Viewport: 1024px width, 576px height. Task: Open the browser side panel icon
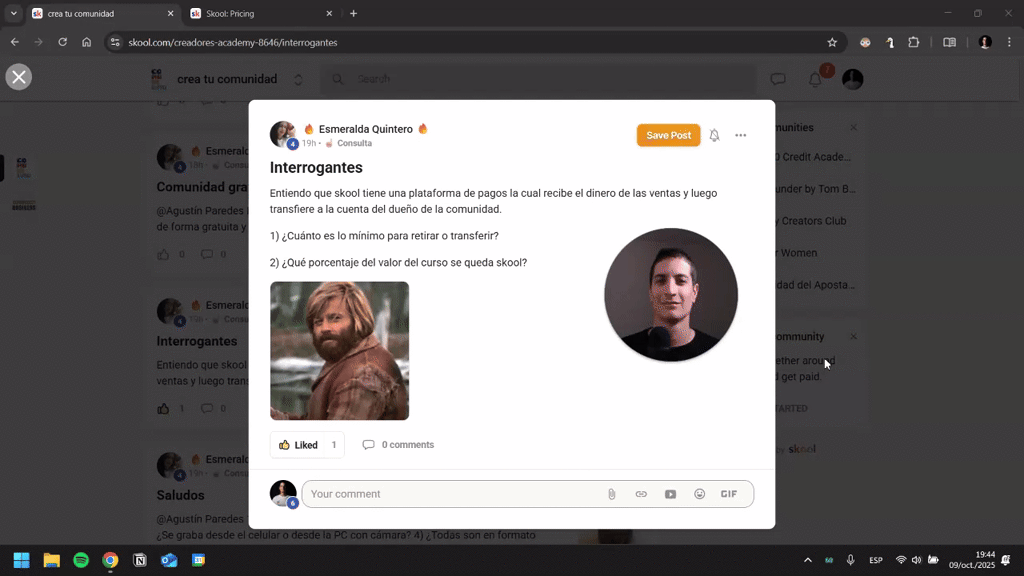coord(950,42)
